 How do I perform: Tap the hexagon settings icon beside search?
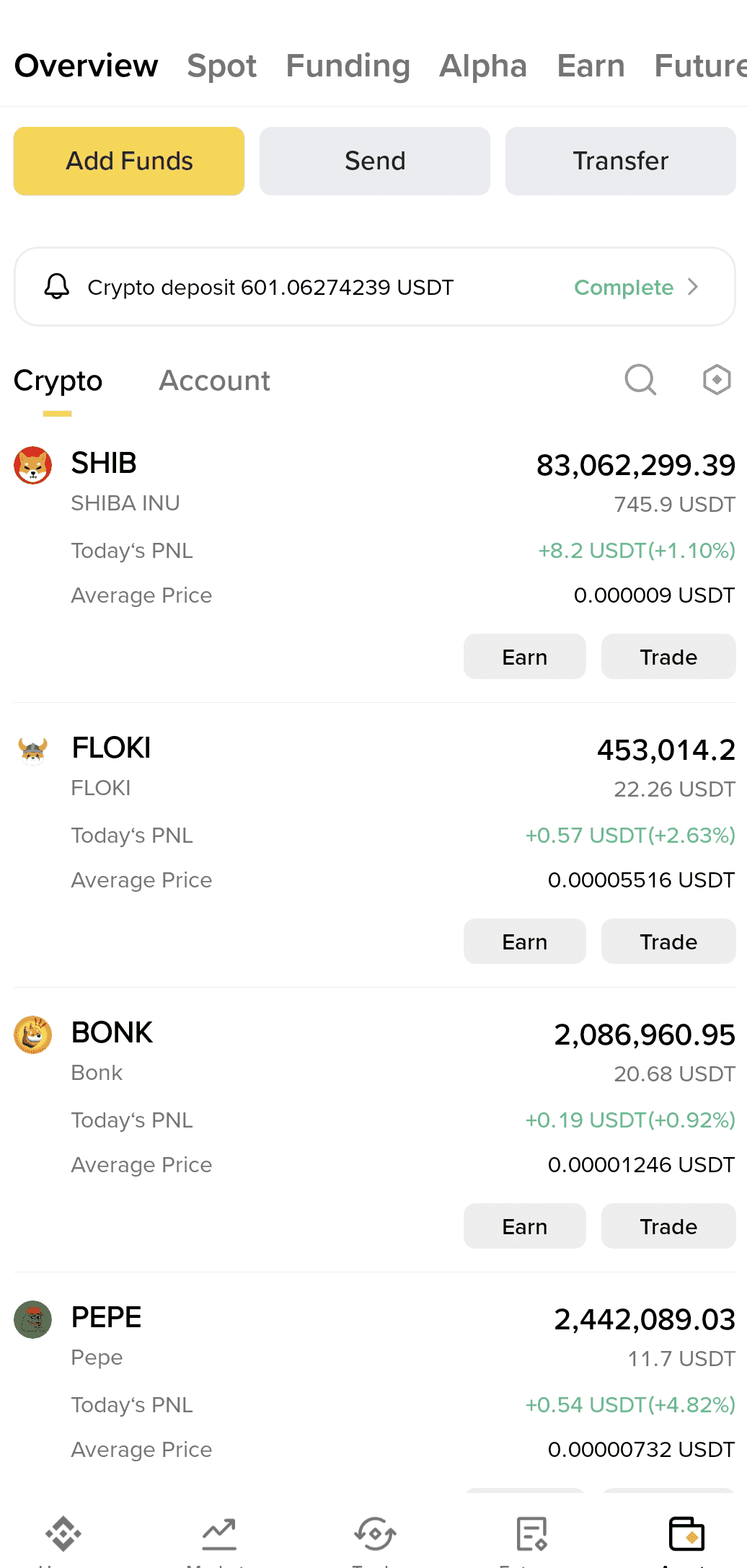click(x=717, y=379)
